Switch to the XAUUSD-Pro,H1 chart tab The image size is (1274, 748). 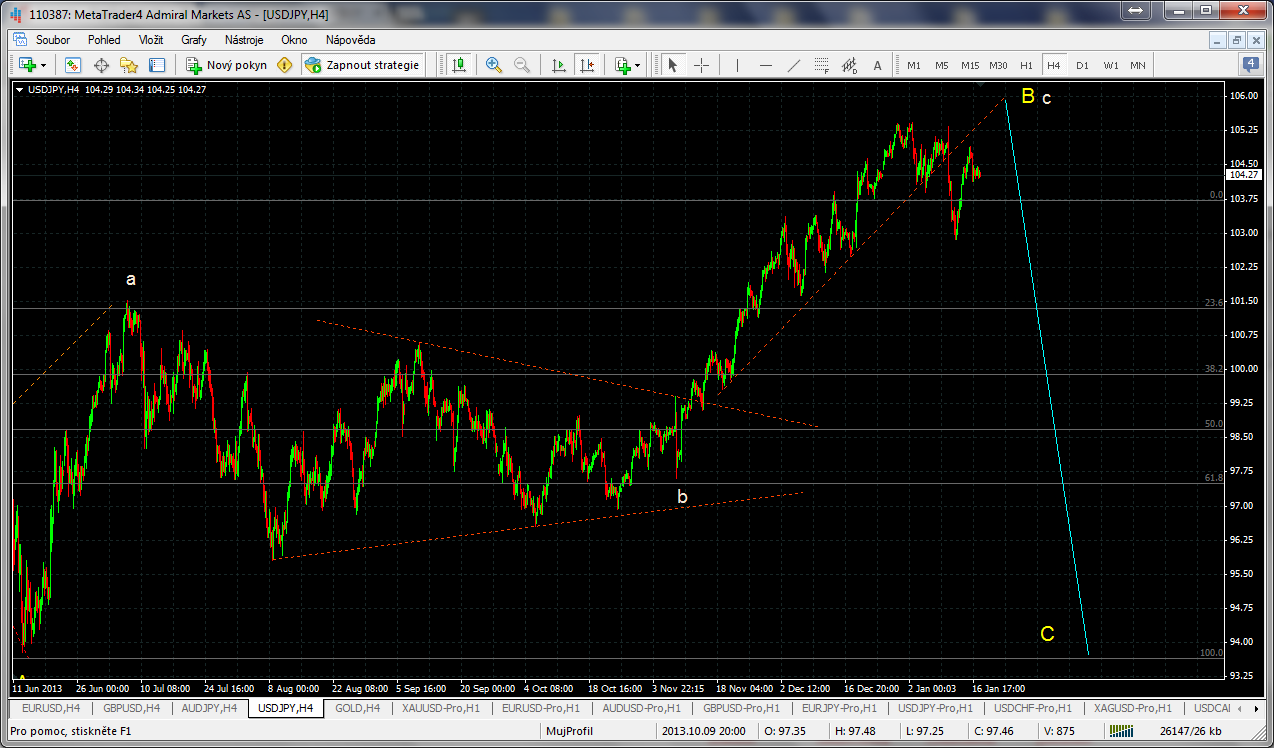click(439, 708)
